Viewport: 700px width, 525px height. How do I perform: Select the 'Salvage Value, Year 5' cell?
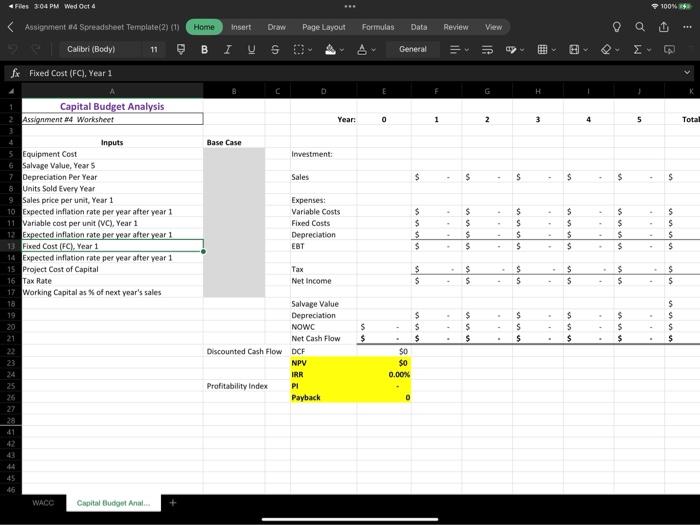[112, 166]
